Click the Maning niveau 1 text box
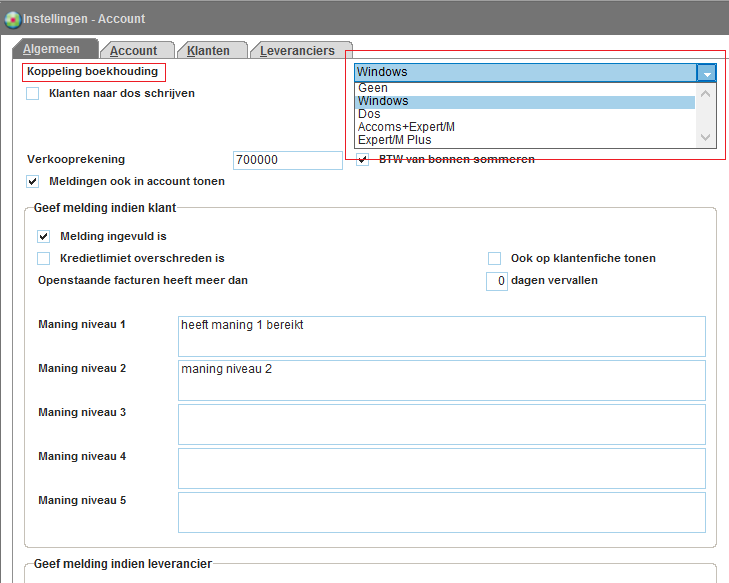The image size is (729, 583). [x=441, y=336]
